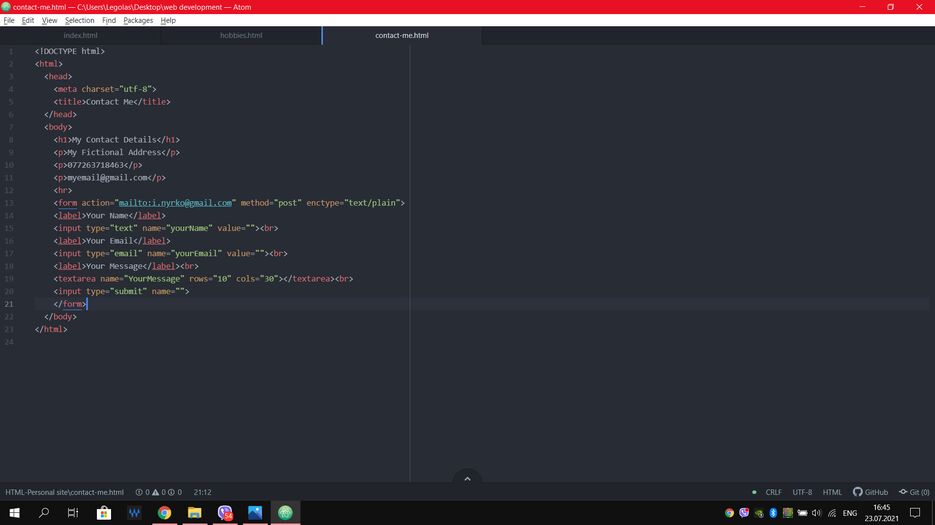Click the title "Contact Me" line
935x525 pixels.
(x=112, y=101)
